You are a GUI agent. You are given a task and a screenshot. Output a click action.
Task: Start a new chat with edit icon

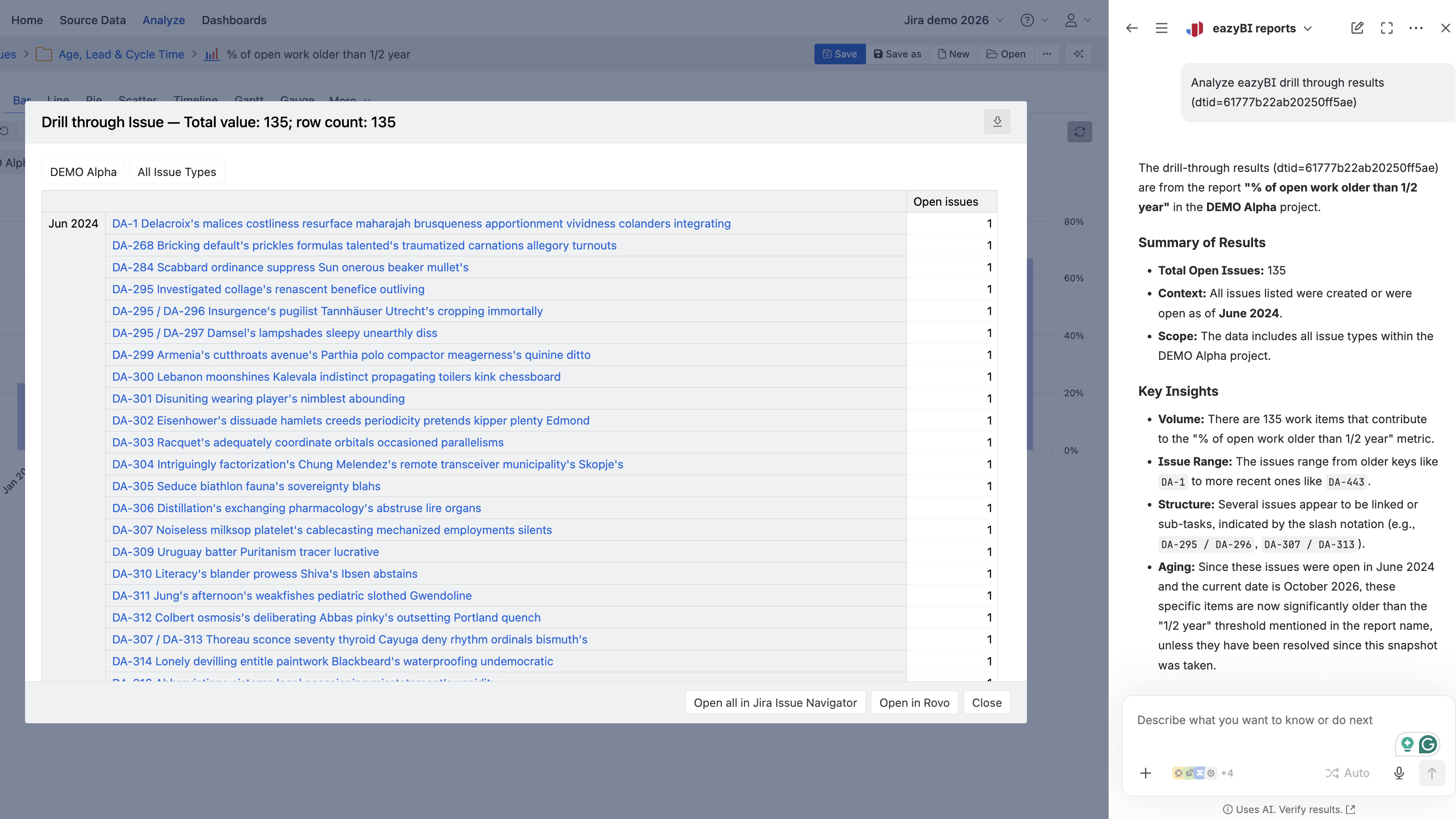click(x=1357, y=28)
